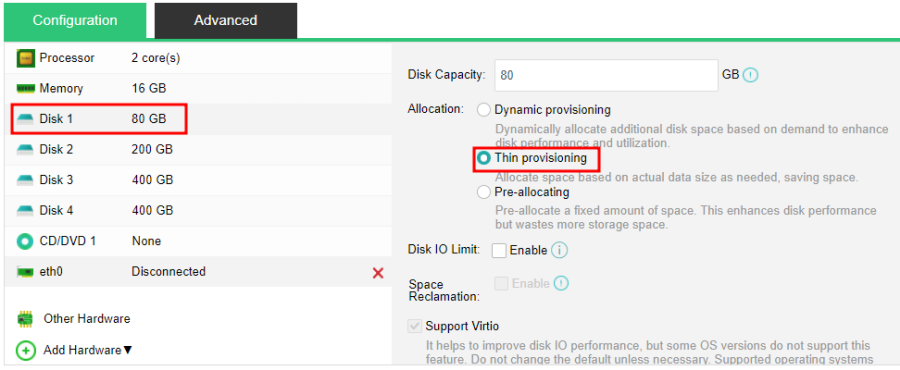900x370 pixels.
Task: Click the Disk Capacity input field
Action: (x=606, y=75)
